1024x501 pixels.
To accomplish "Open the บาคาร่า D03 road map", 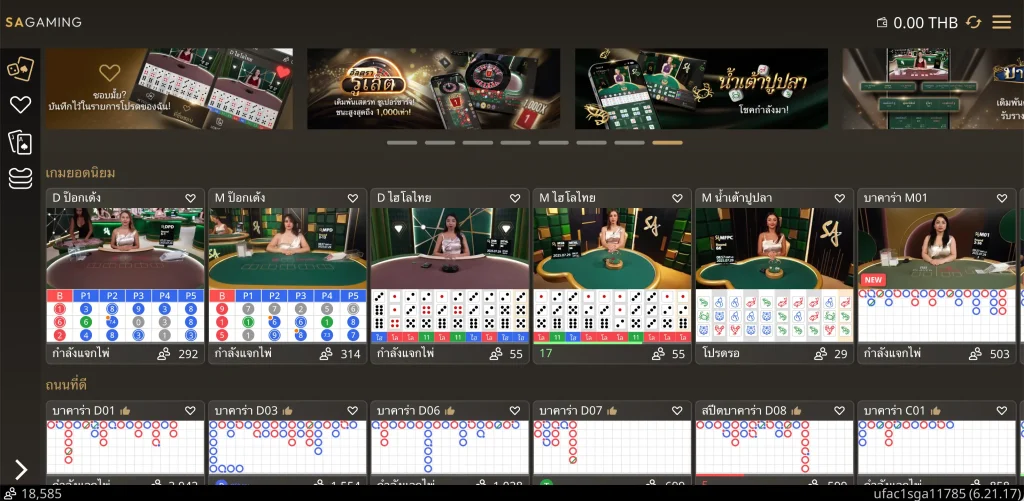I will tap(287, 447).
